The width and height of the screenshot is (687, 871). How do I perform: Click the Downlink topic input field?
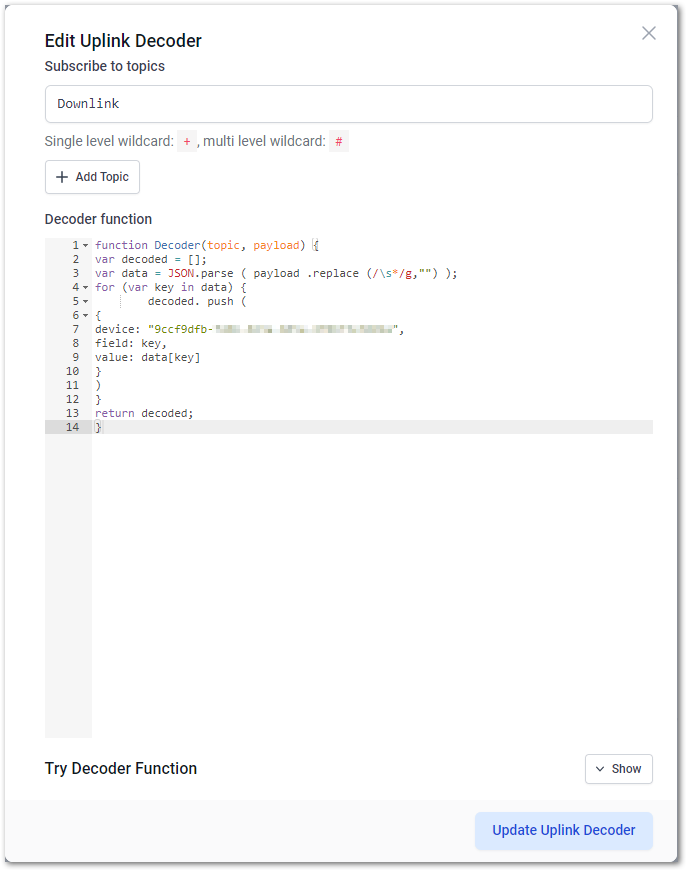pos(348,104)
